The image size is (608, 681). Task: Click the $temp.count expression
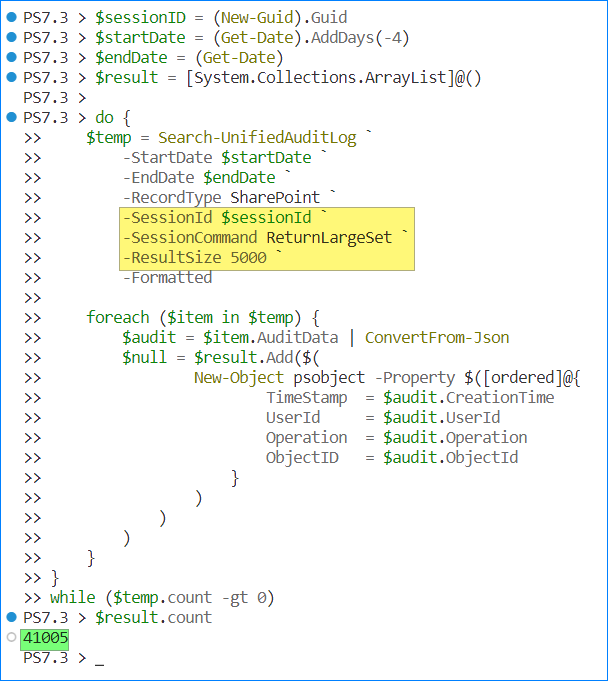pyautogui.click(x=162, y=598)
